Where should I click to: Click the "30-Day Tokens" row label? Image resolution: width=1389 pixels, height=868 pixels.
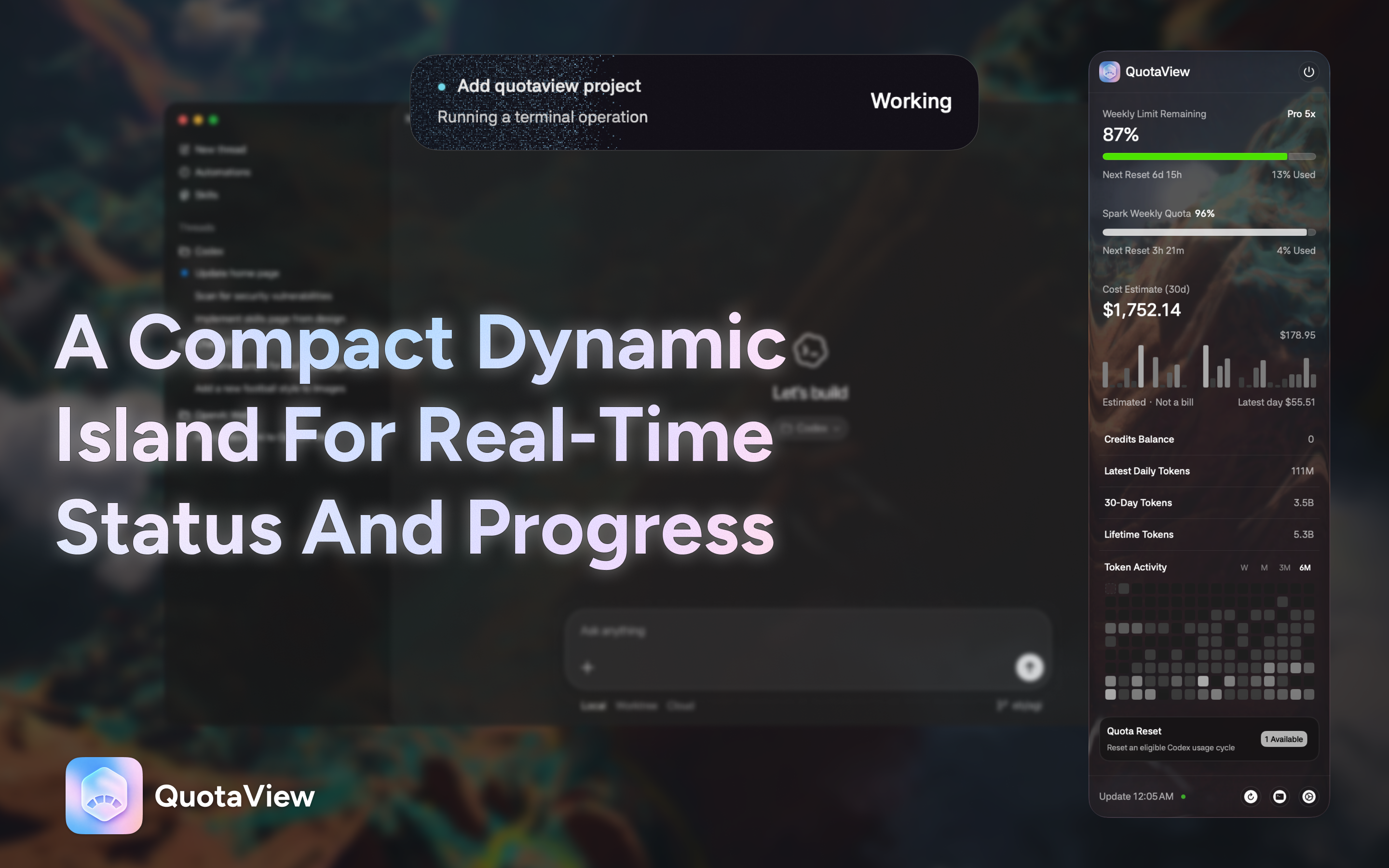[1138, 503]
